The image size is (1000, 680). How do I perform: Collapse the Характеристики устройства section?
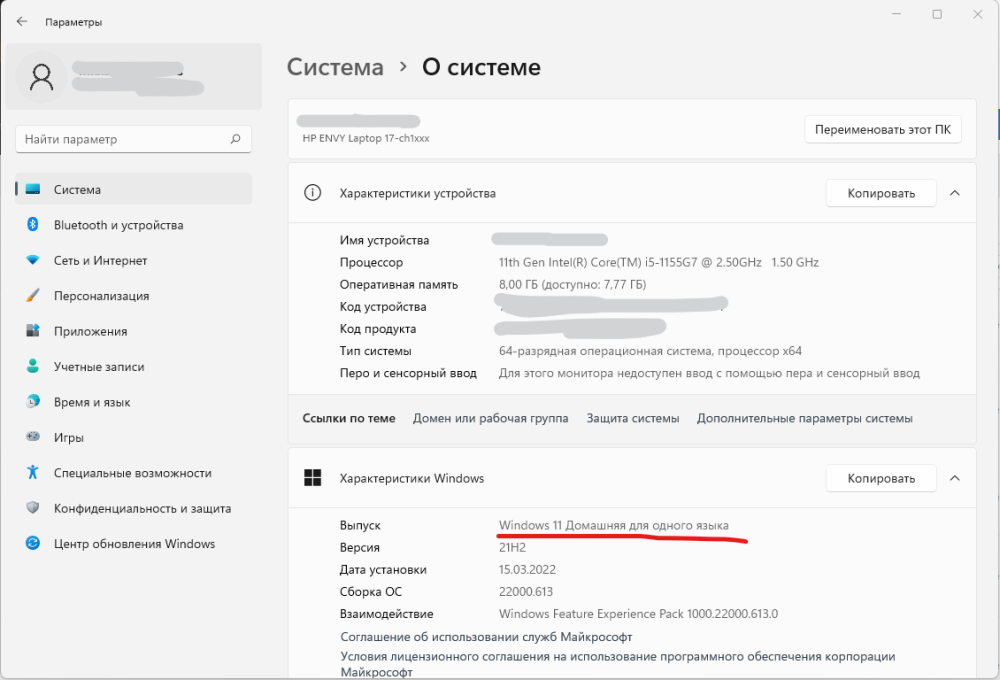coord(954,193)
